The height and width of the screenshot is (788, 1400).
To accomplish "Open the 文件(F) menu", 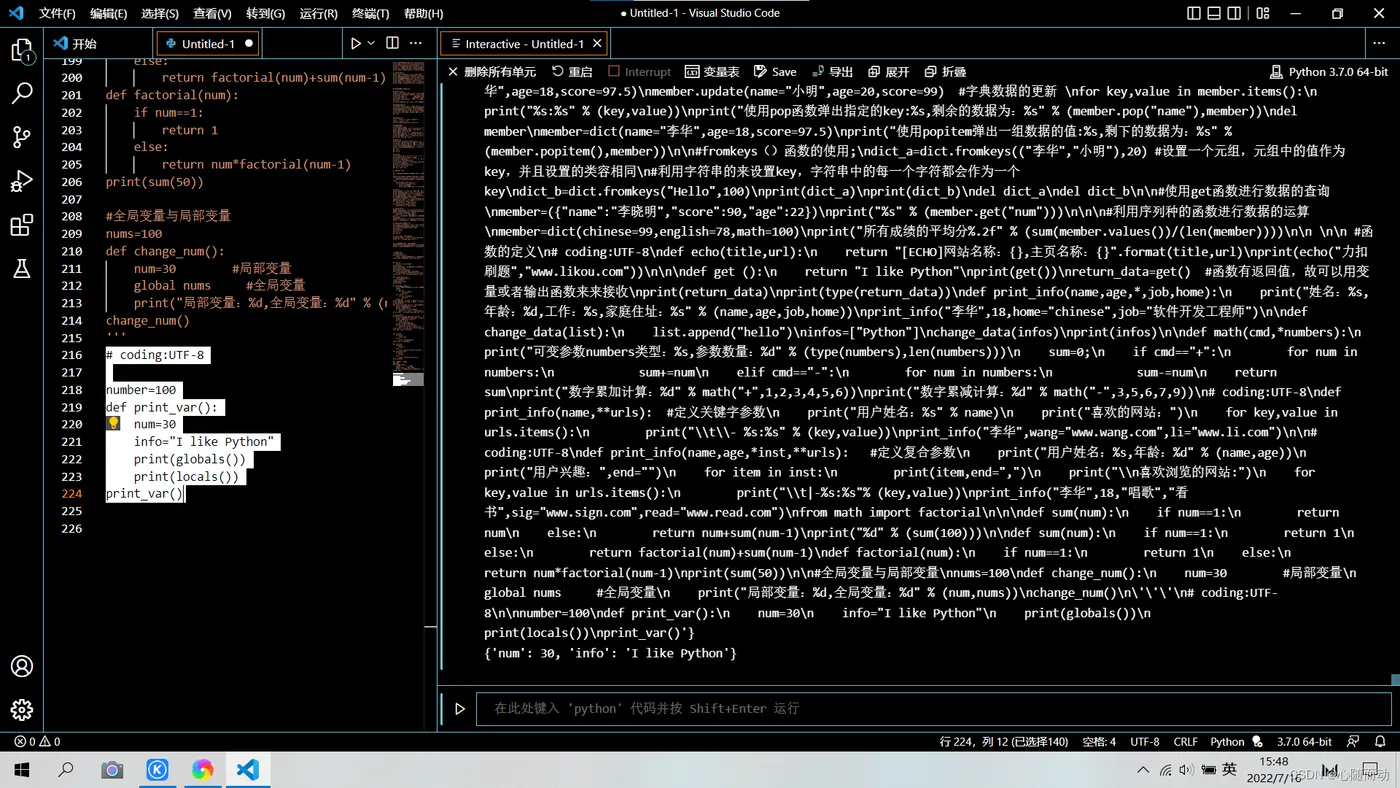I will tap(57, 14).
